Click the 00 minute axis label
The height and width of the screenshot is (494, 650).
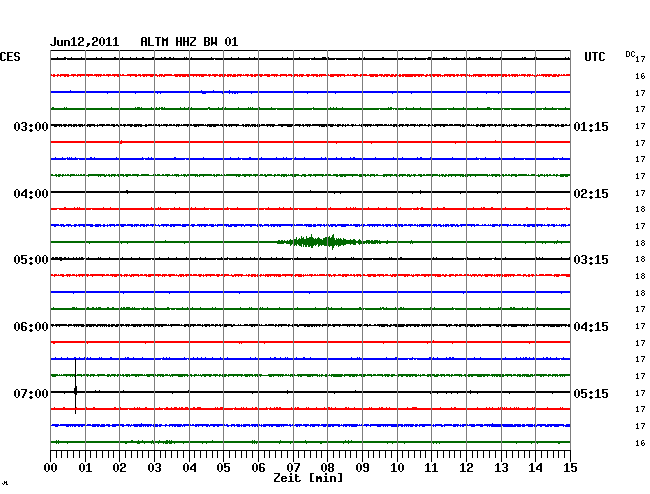[51, 468]
